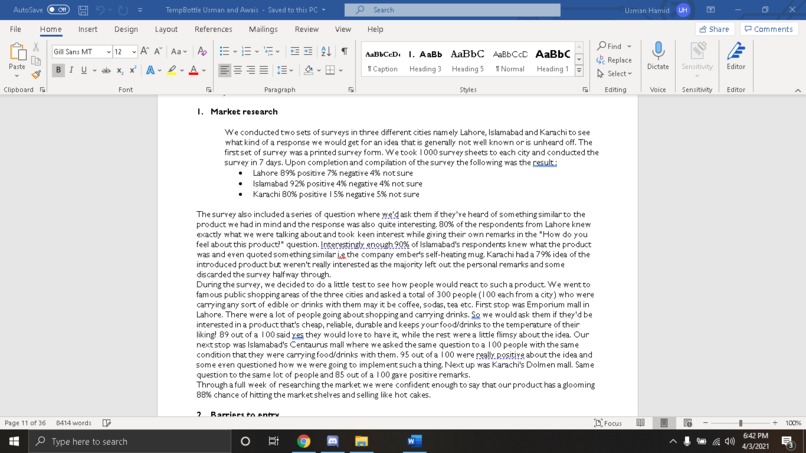The width and height of the screenshot is (806, 453).
Task: Click the Format Painter brush icon
Action: pyautogui.click(x=35, y=75)
